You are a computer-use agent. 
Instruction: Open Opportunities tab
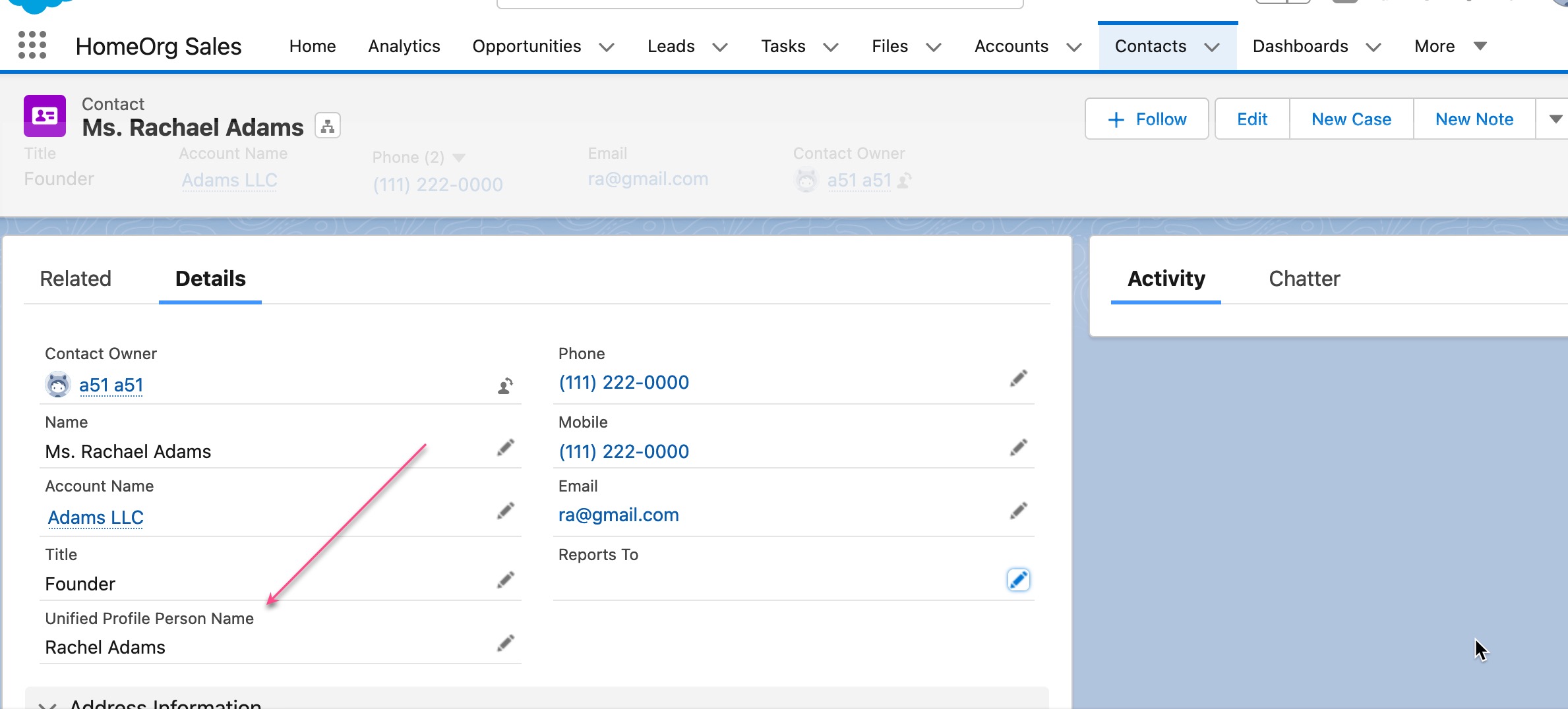[x=526, y=46]
